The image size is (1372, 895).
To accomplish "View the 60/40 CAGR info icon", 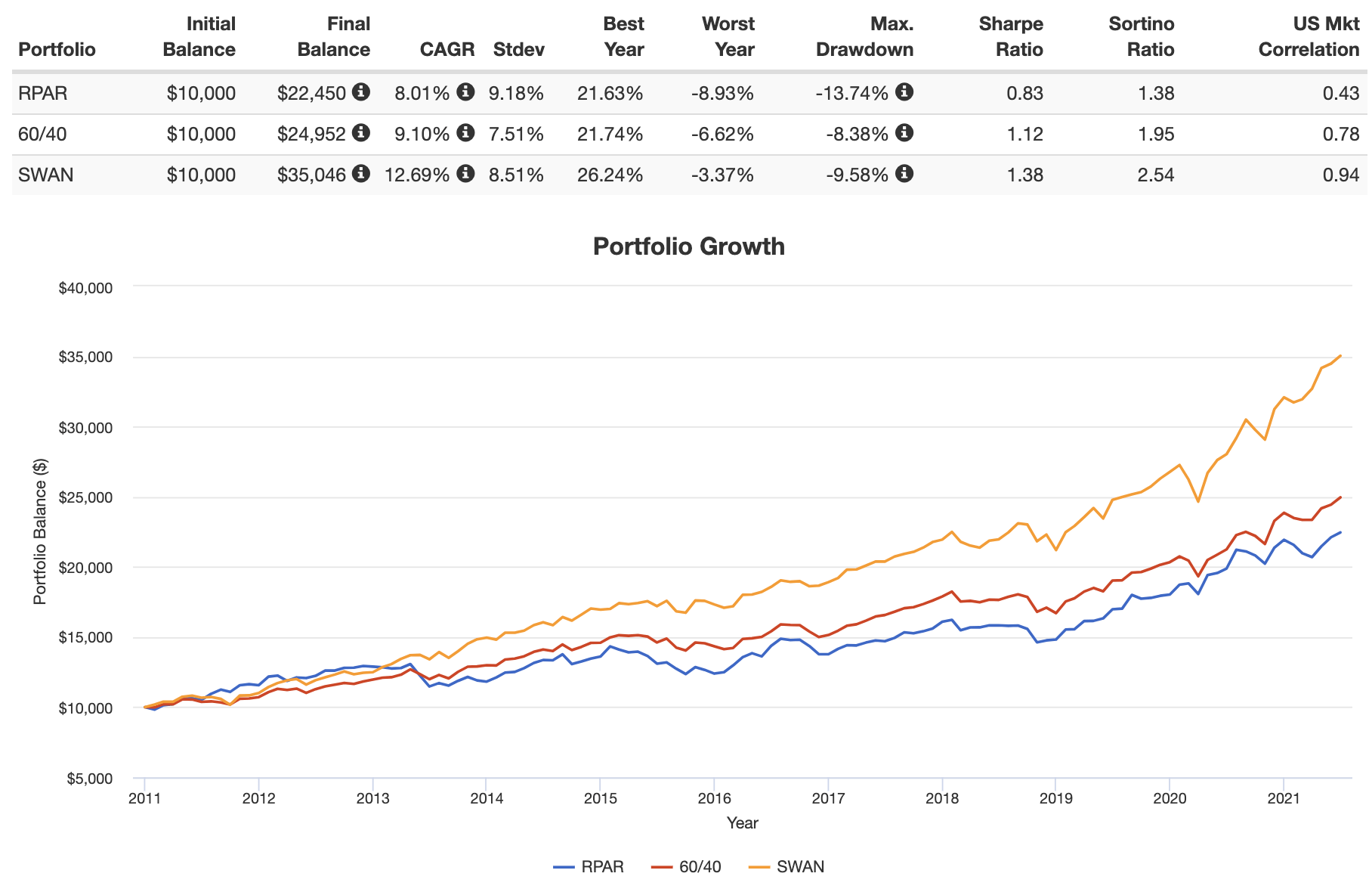I will pyautogui.click(x=466, y=134).
